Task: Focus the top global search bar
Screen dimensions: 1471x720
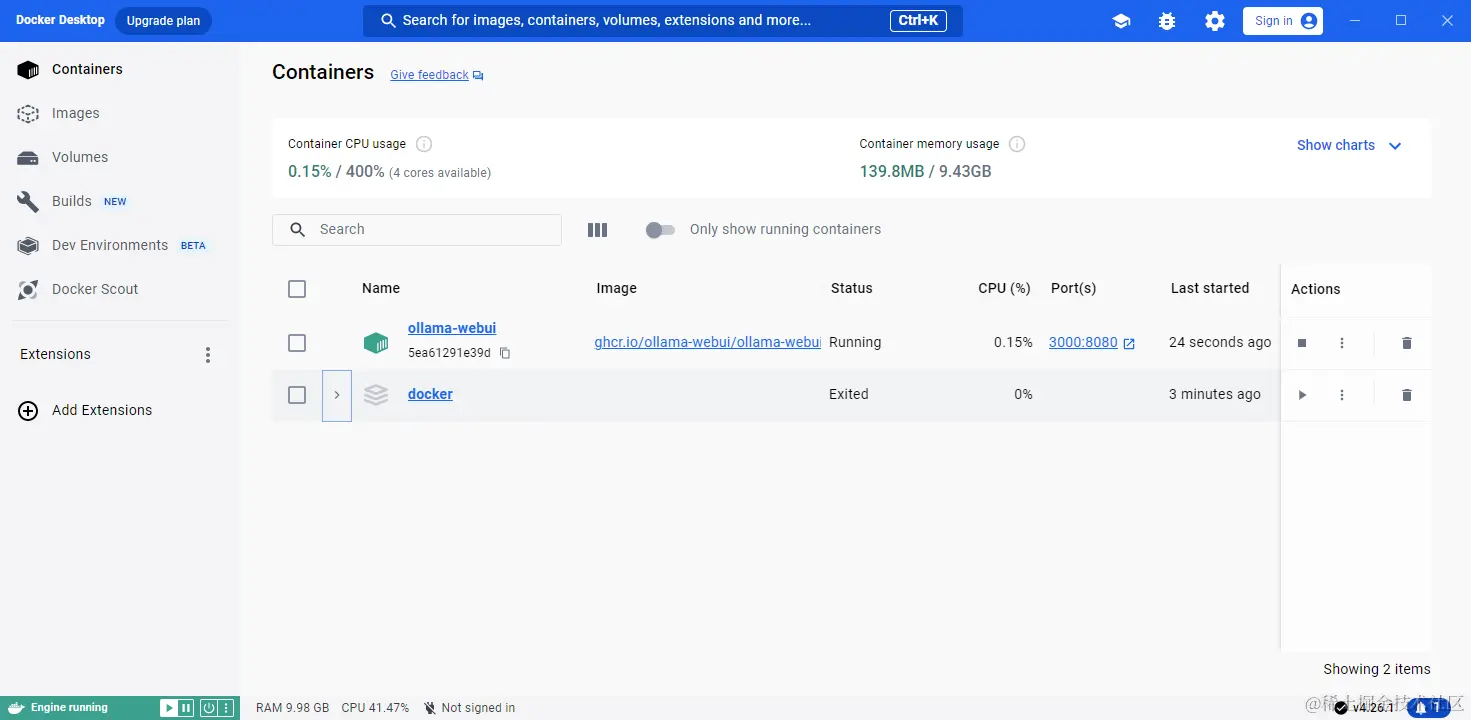Action: 662,21
